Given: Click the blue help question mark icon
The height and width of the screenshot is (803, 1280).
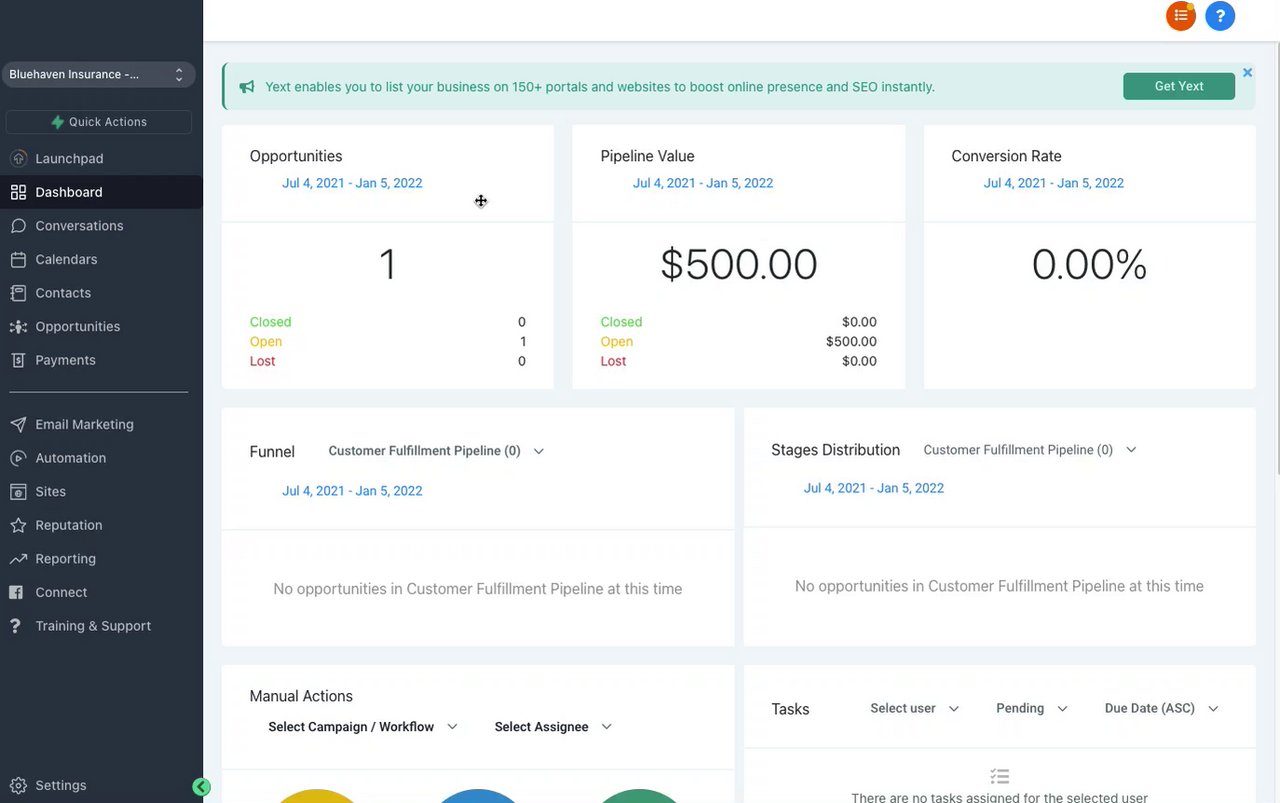Looking at the screenshot, I should tap(1220, 16).
